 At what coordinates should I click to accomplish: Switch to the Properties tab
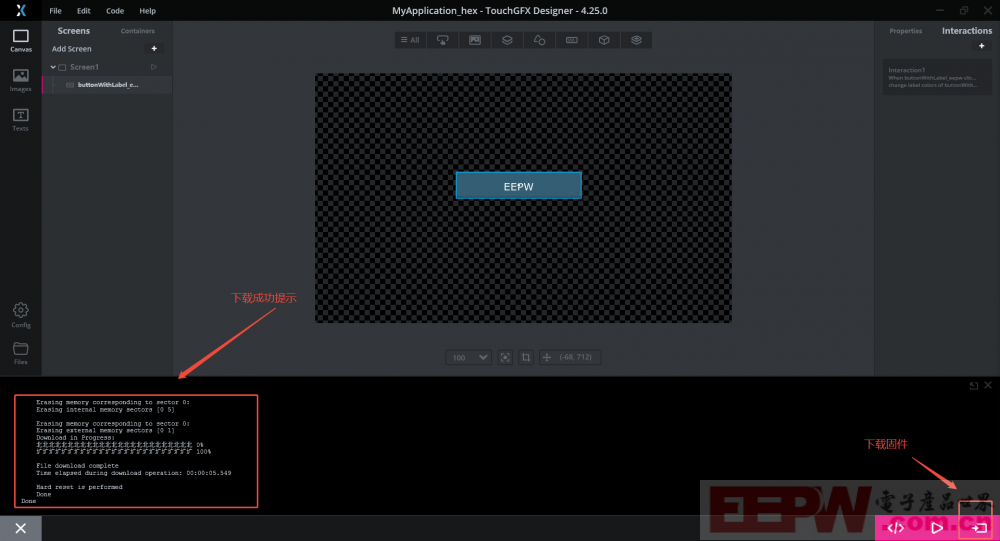point(906,31)
